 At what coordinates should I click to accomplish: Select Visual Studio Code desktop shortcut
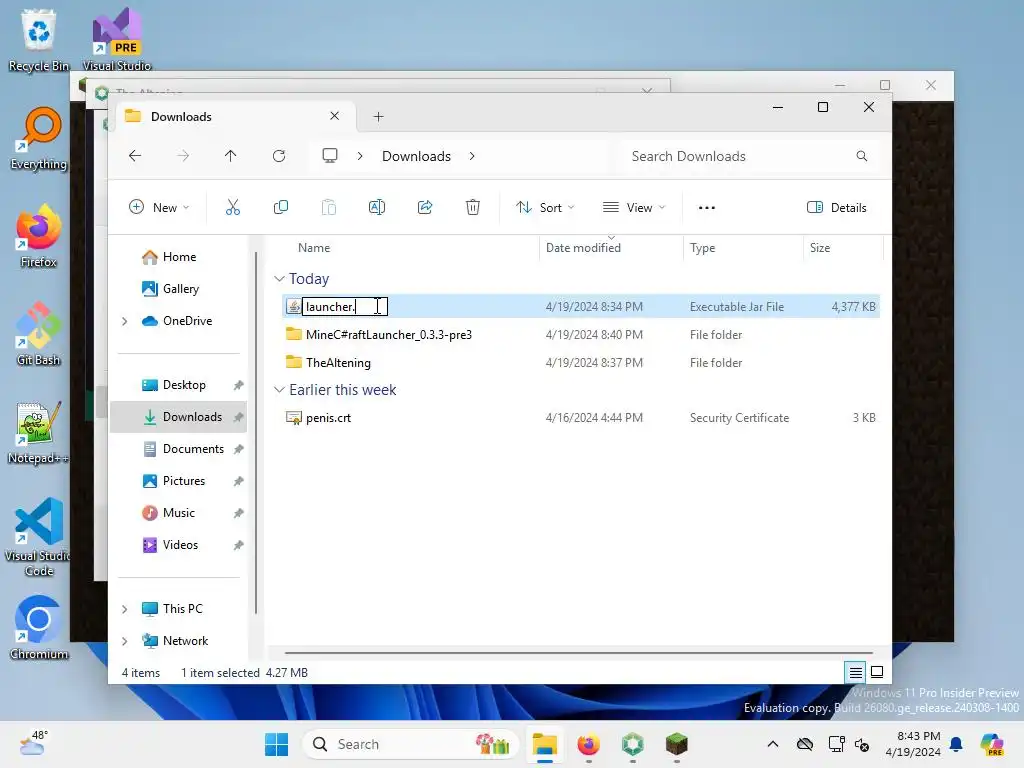[39, 537]
